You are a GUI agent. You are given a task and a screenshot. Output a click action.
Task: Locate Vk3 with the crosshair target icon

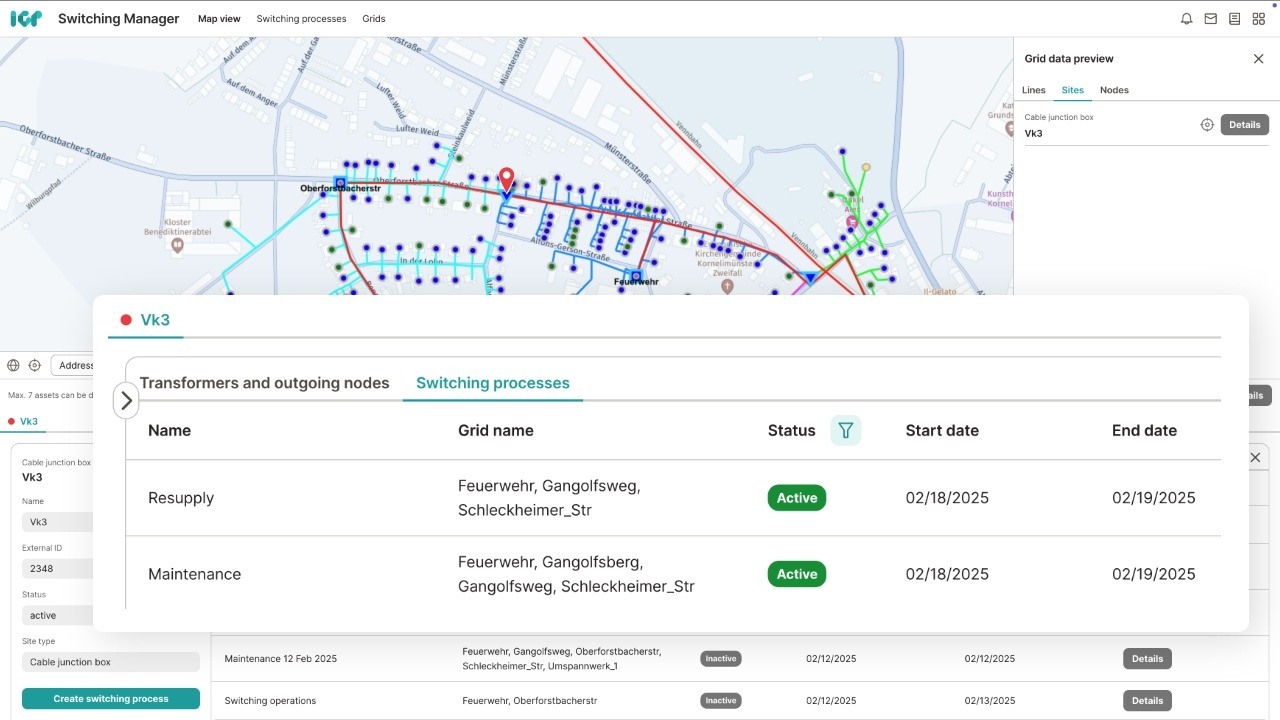(x=1207, y=125)
